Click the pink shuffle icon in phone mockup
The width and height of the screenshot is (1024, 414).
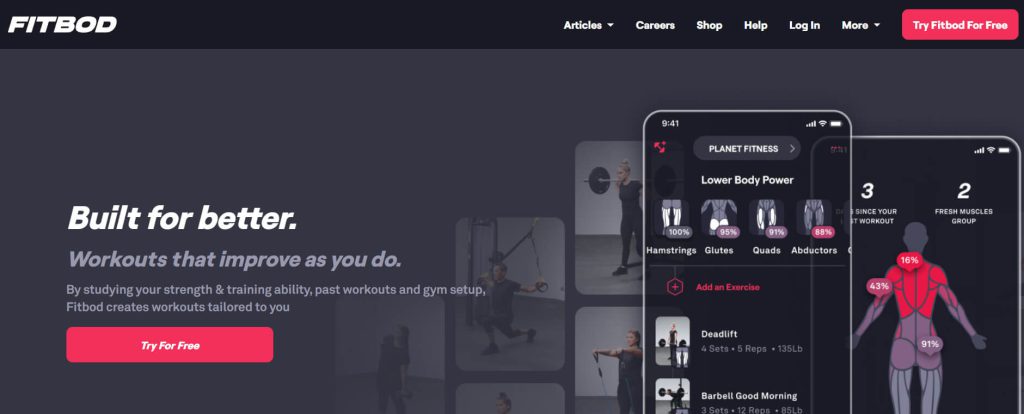[x=660, y=148]
